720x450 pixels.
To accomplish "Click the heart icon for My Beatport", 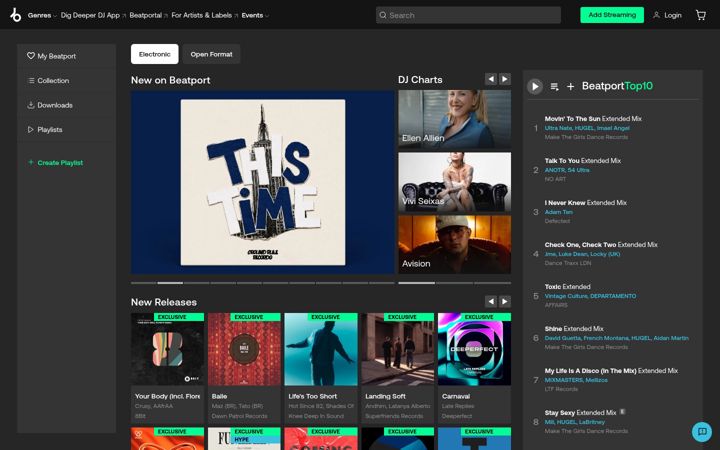I will point(31,56).
